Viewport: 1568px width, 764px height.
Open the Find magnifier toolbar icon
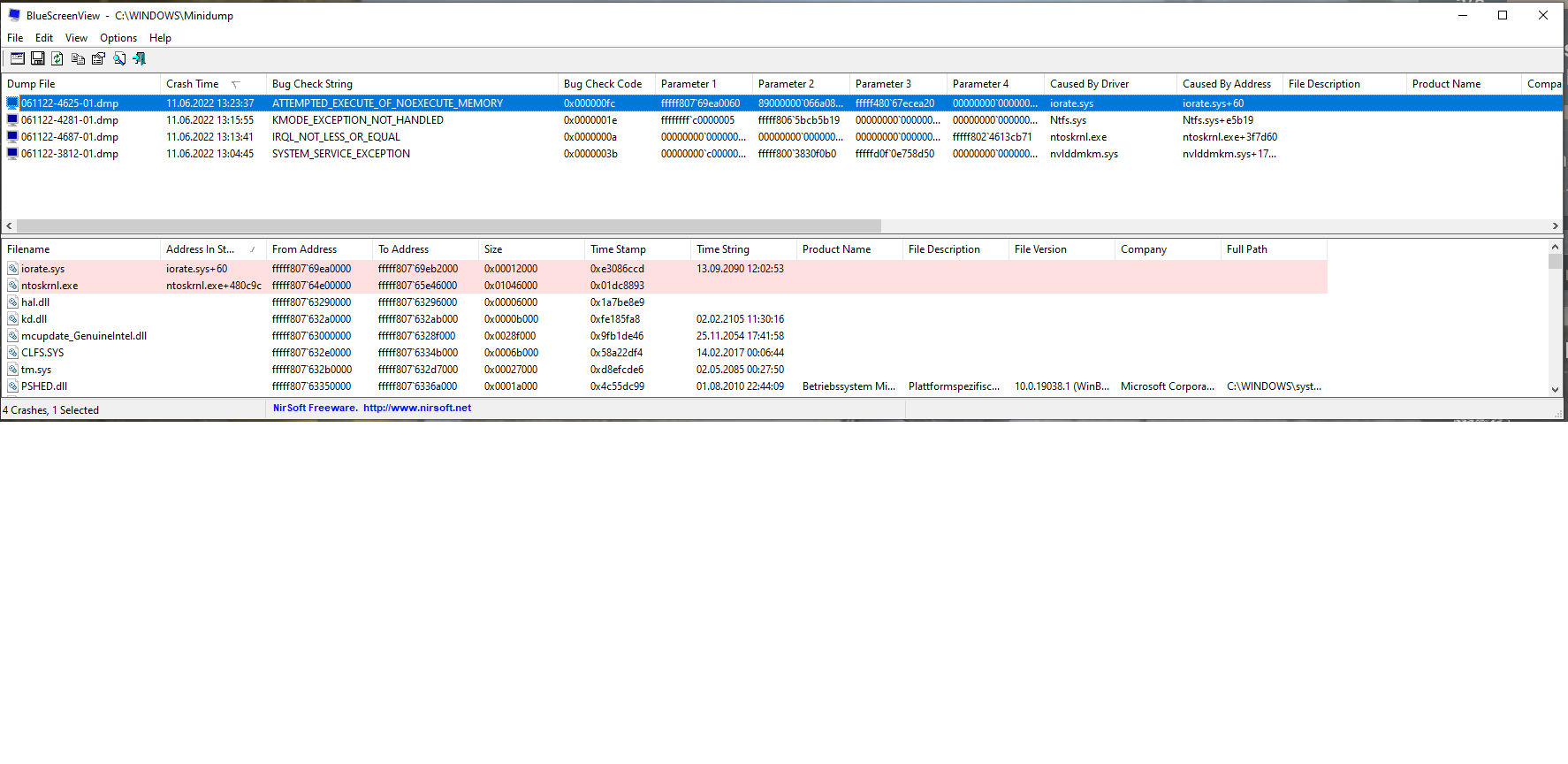[x=119, y=58]
